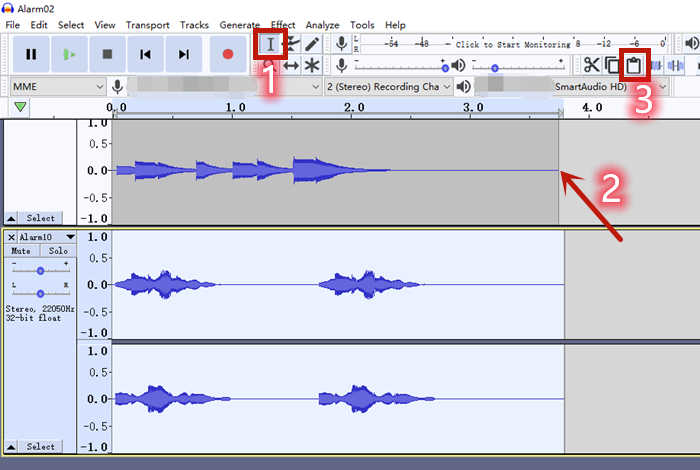Click the timeline ruler at 2.0 seconds
This screenshot has width=700, height=470.
click(354, 108)
